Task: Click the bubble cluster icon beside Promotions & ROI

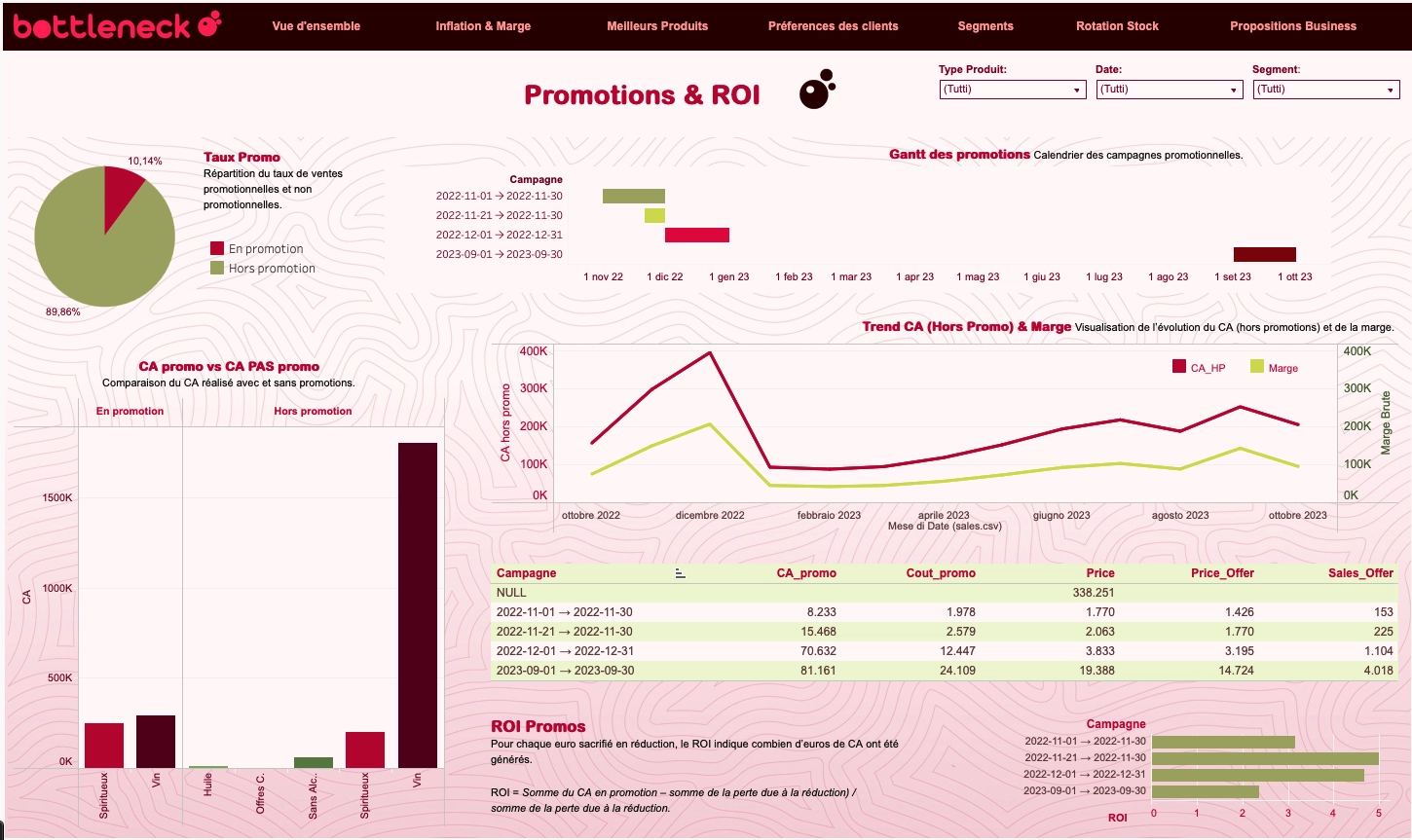Action: tap(816, 91)
